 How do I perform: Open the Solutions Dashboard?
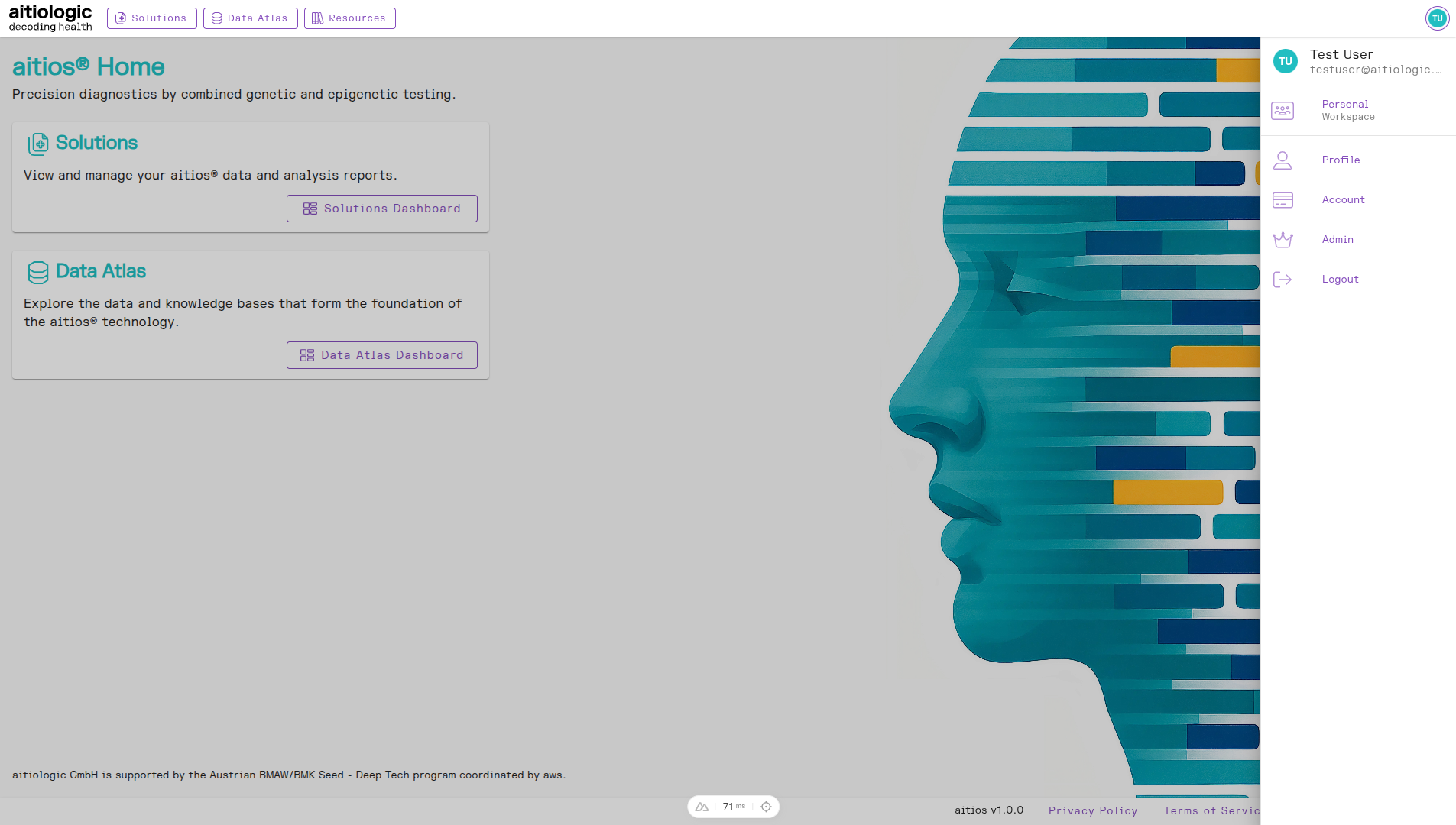[381, 208]
